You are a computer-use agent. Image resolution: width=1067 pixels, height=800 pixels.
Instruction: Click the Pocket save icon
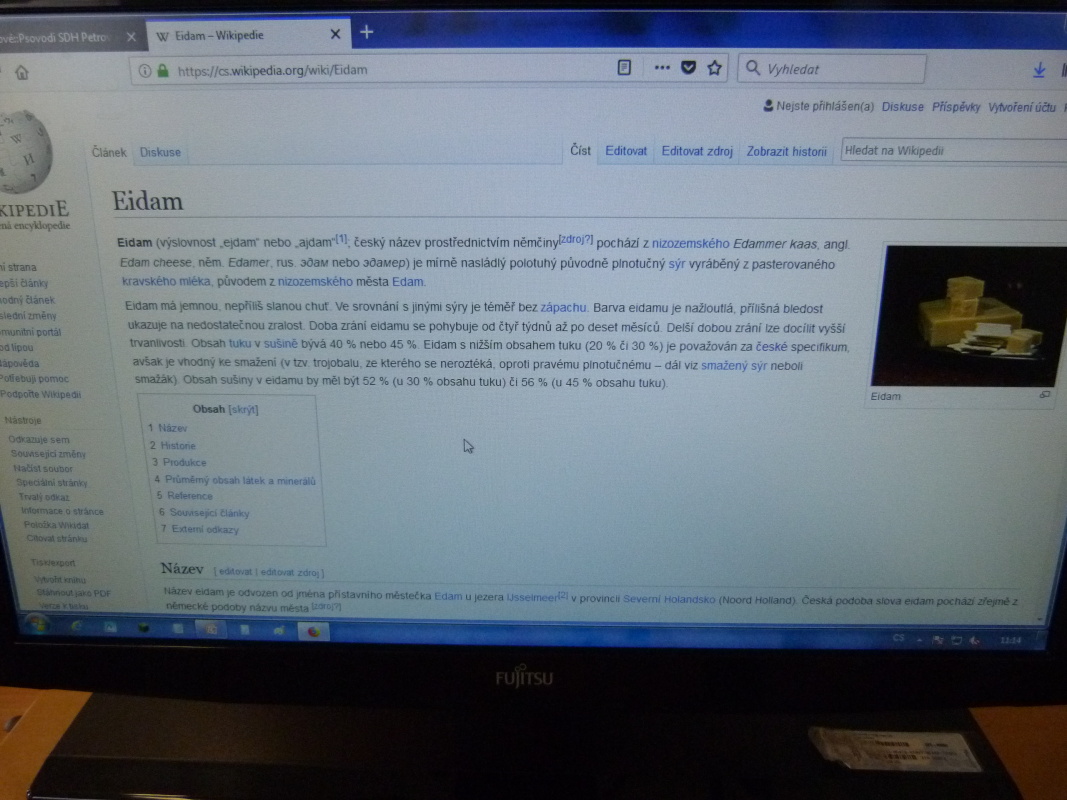[688, 68]
